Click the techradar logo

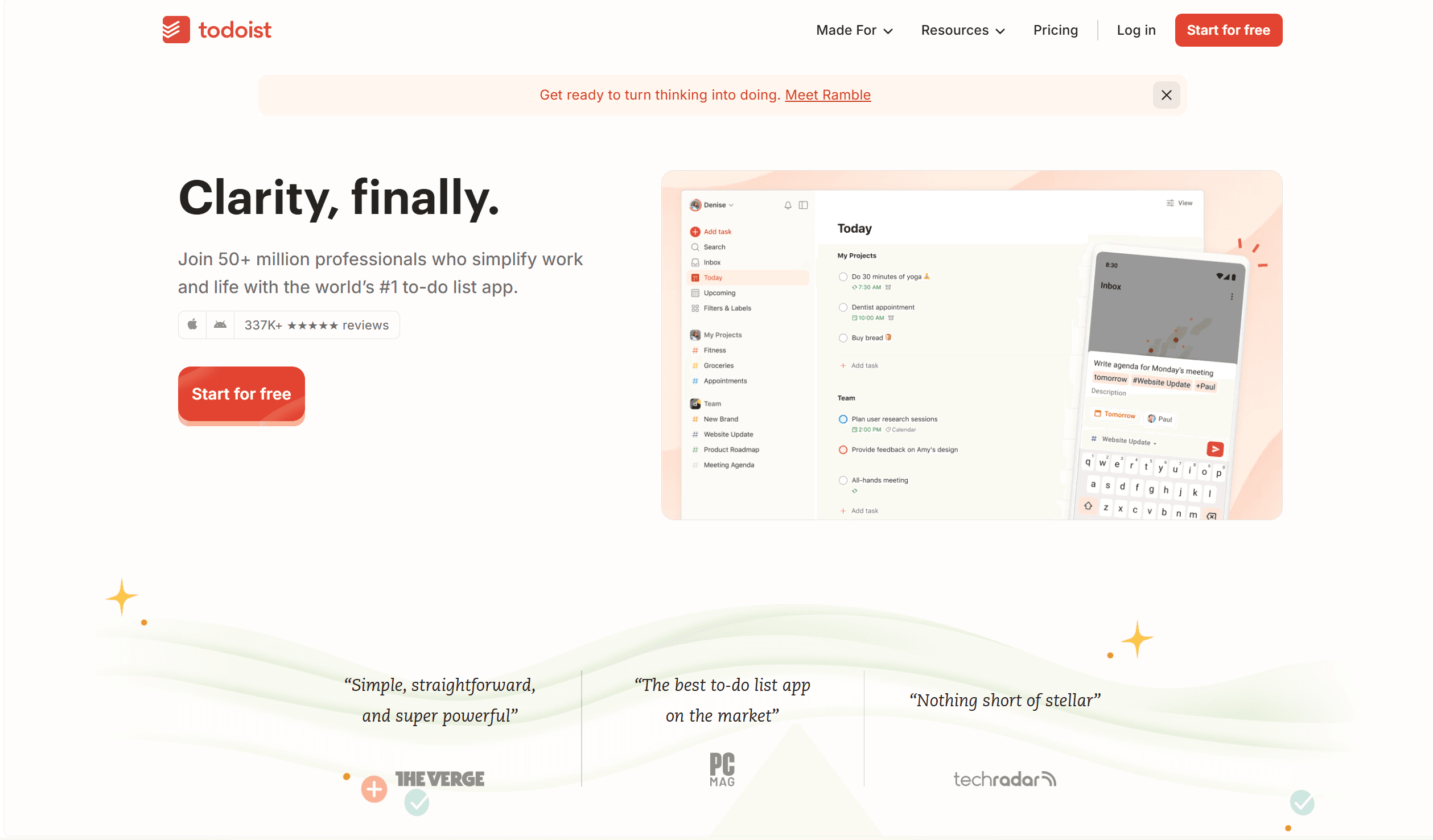pos(1004,779)
